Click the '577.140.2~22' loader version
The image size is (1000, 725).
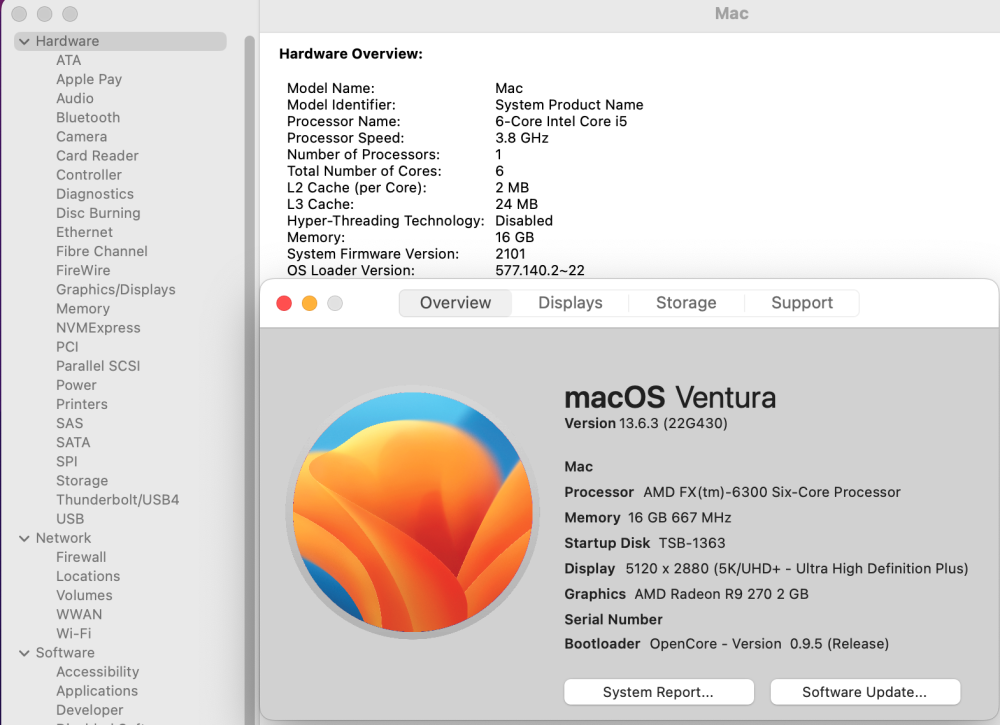point(540,271)
